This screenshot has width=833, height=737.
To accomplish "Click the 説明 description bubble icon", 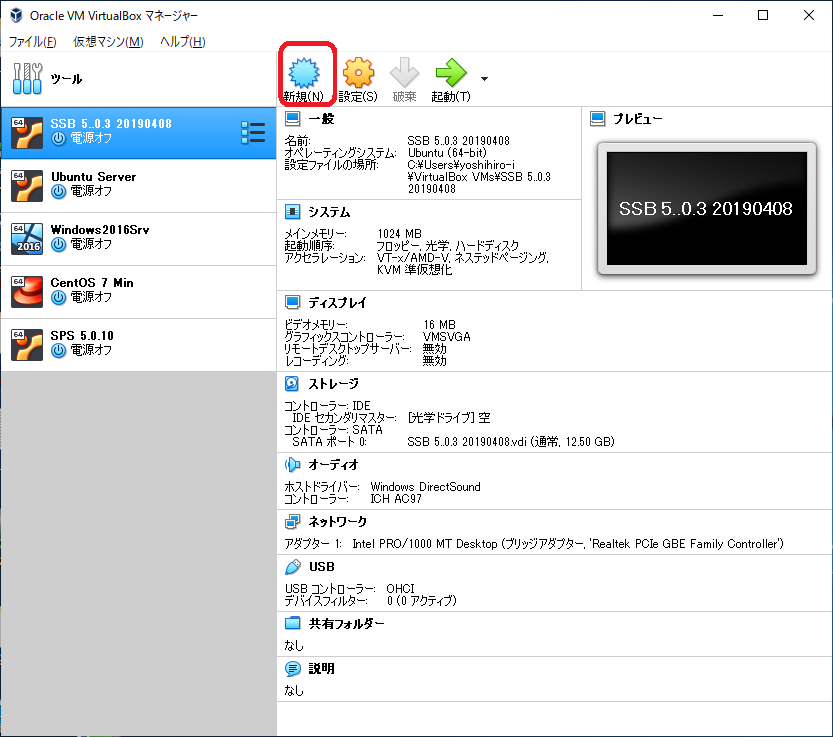I will pyautogui.click(x=292, y=668).
